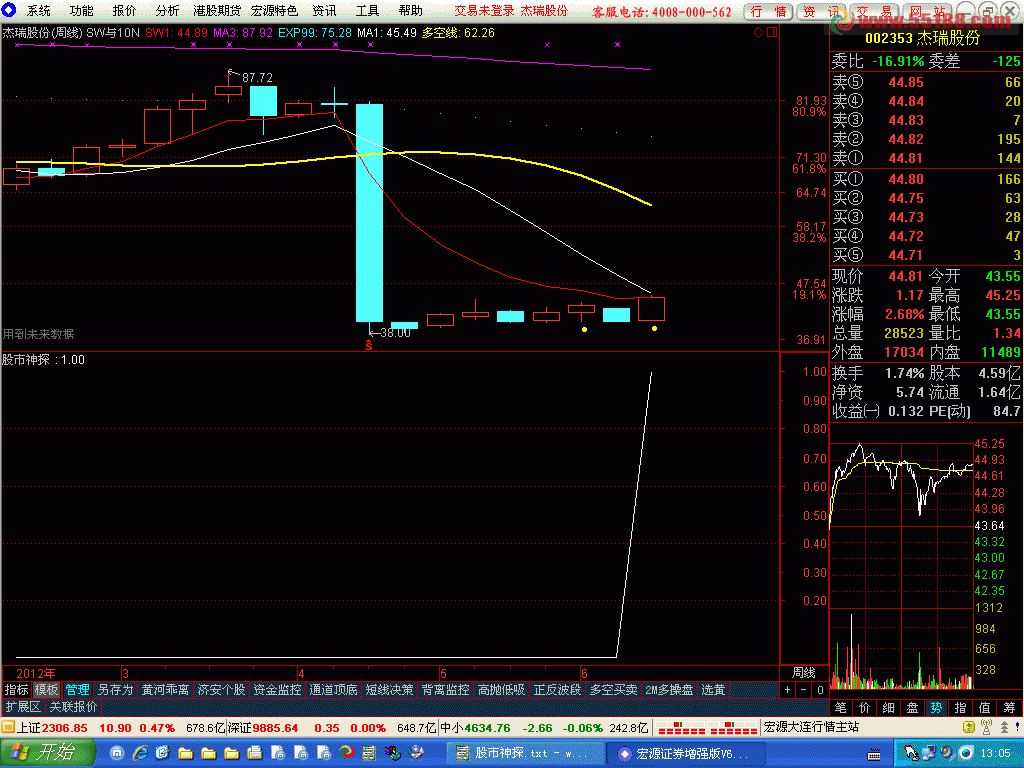Click the red diamond icon above chart
Image resolution: width=1024 pixels, height=768 pixels.
[x=758, y=32]
